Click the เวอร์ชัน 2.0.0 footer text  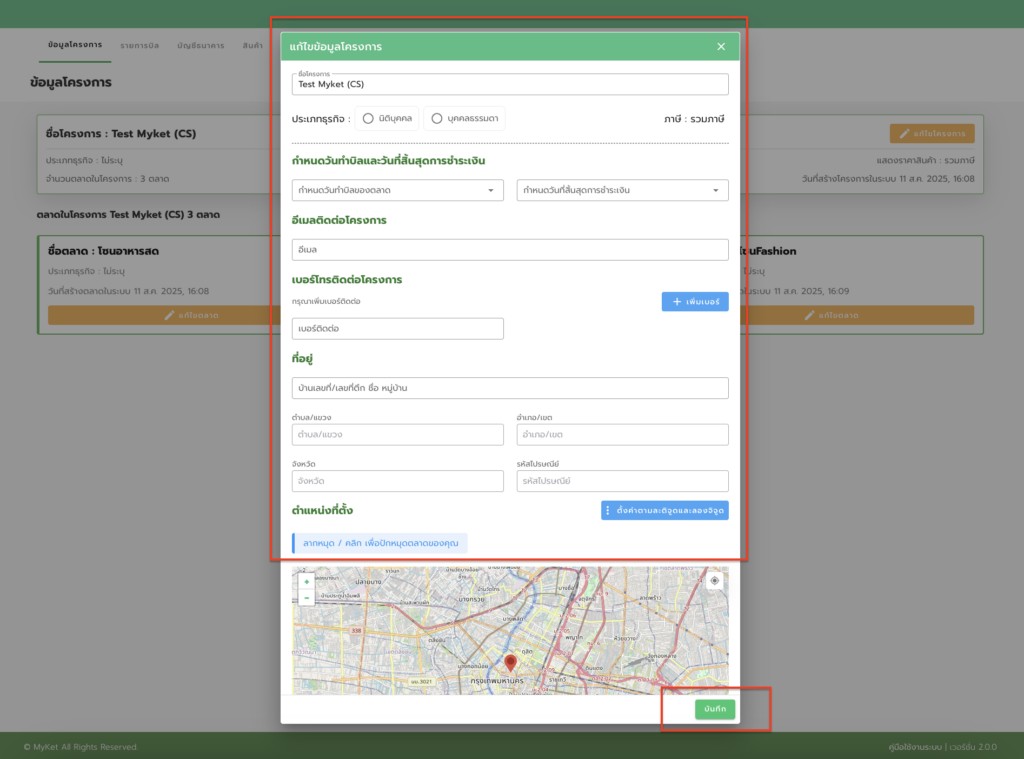(x=973, y=747)
